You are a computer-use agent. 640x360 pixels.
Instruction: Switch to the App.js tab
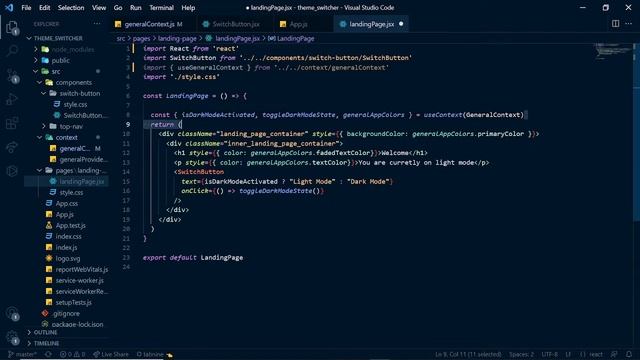click(x=302, y=24)
